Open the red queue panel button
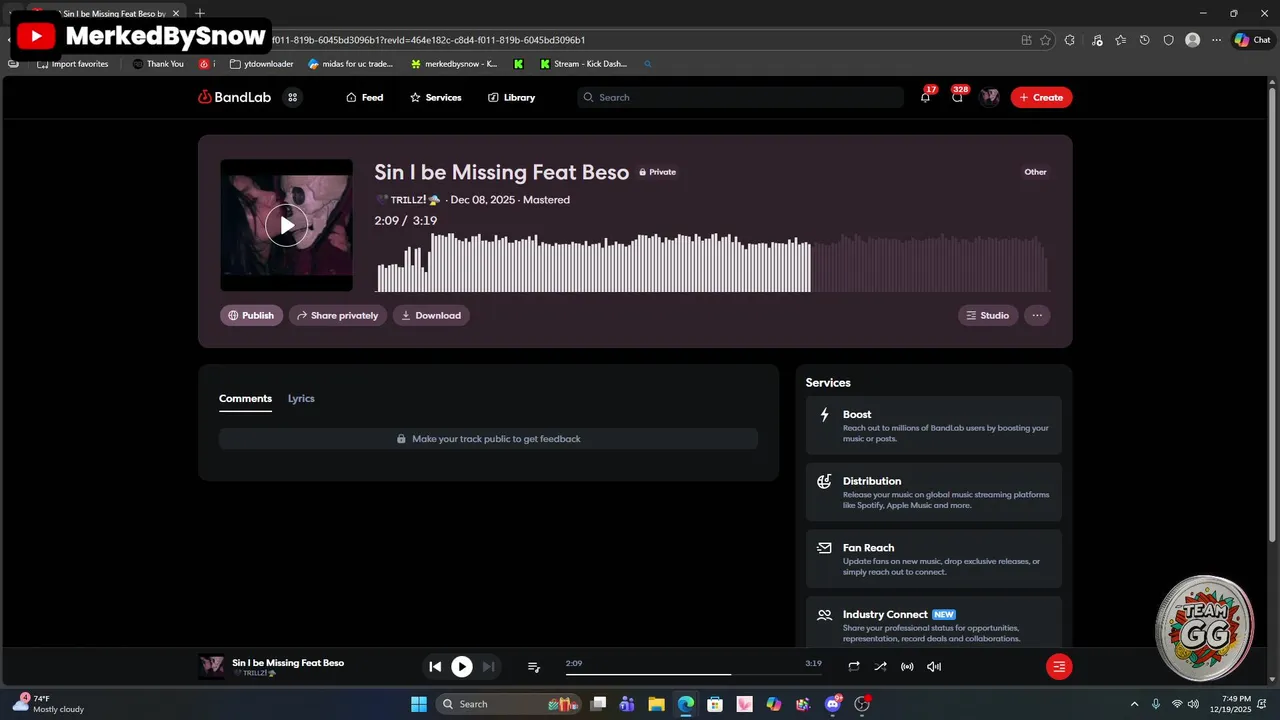 pyautogui.click(x=1059, y=667)
